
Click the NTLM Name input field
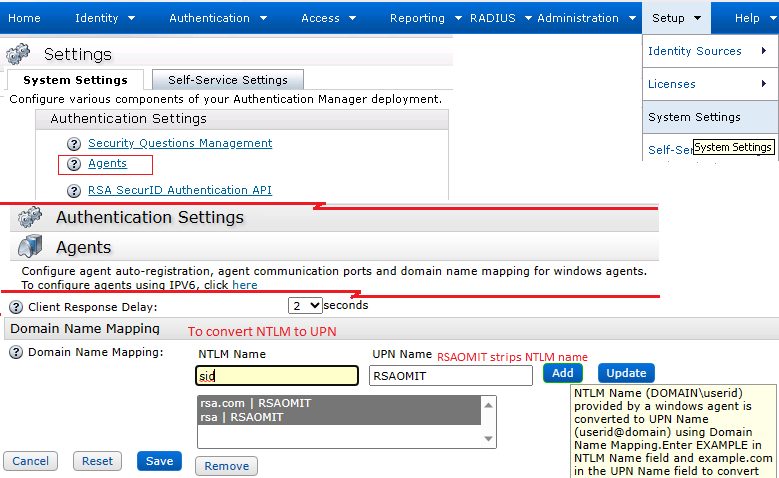point(276,376)
